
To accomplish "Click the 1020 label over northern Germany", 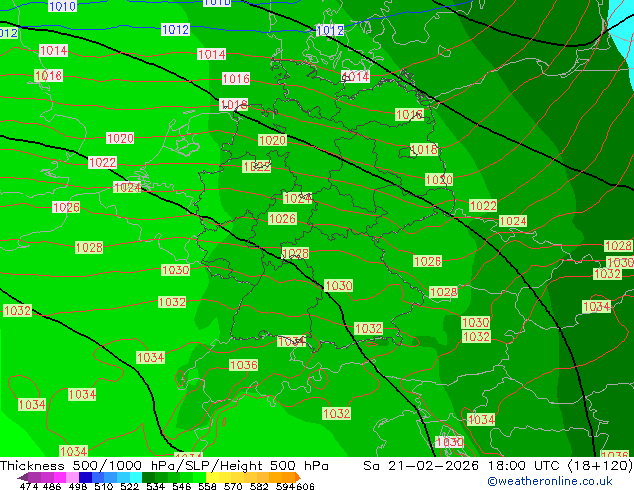I will [273, 140].
